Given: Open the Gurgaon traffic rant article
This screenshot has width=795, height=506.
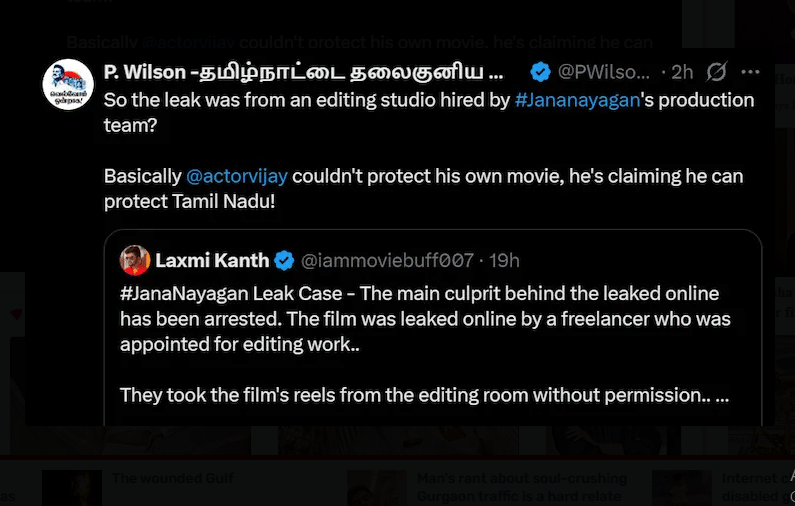Looking at the screenshot, I should click(521, 487).
